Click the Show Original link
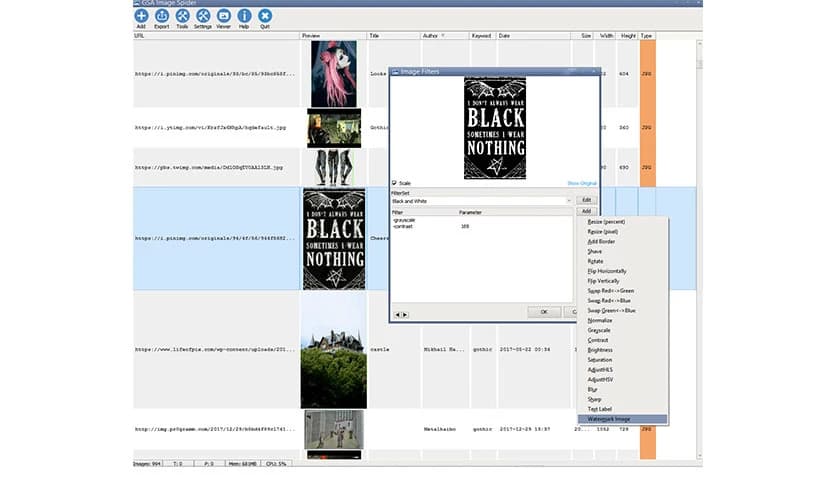This screenshot has height=484, width=836. click(581, 183)
